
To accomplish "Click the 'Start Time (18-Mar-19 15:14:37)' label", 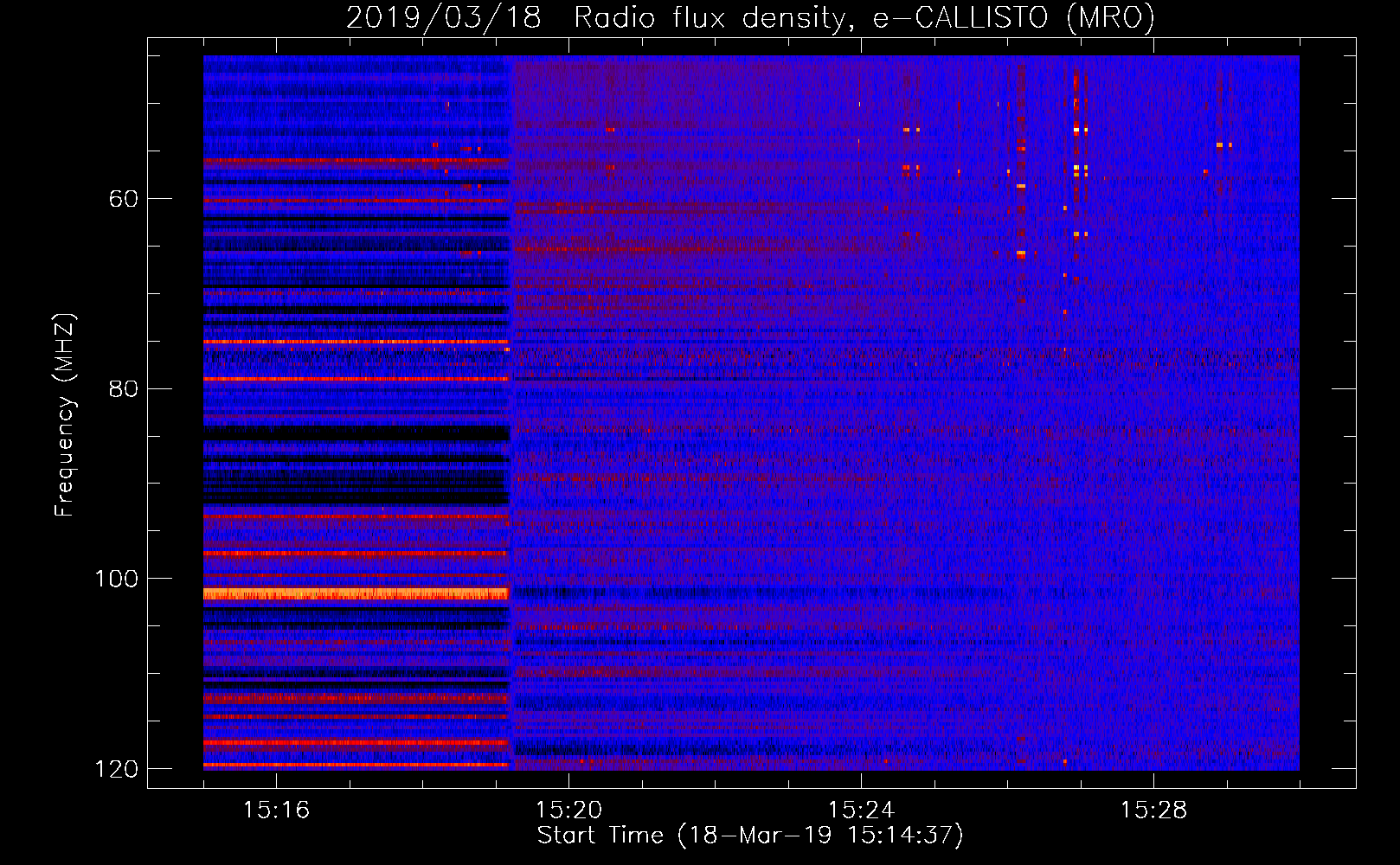I will pos(750,836).
